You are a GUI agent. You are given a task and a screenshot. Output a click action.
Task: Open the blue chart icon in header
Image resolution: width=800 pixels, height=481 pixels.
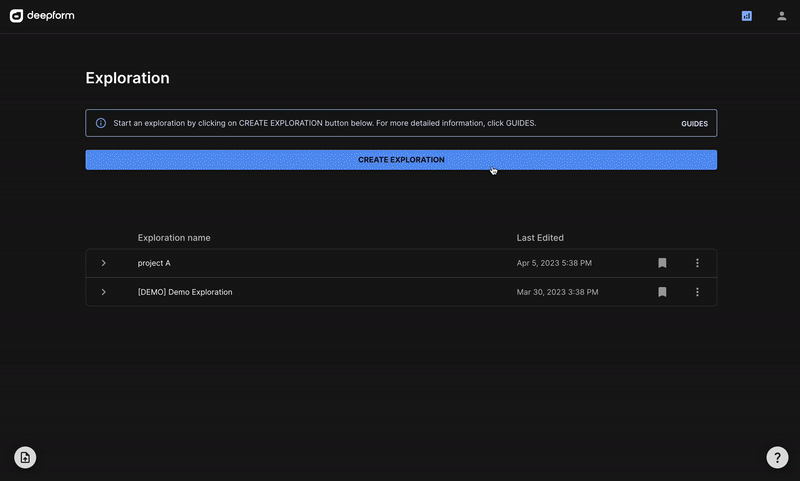click(x=747, y=16)
